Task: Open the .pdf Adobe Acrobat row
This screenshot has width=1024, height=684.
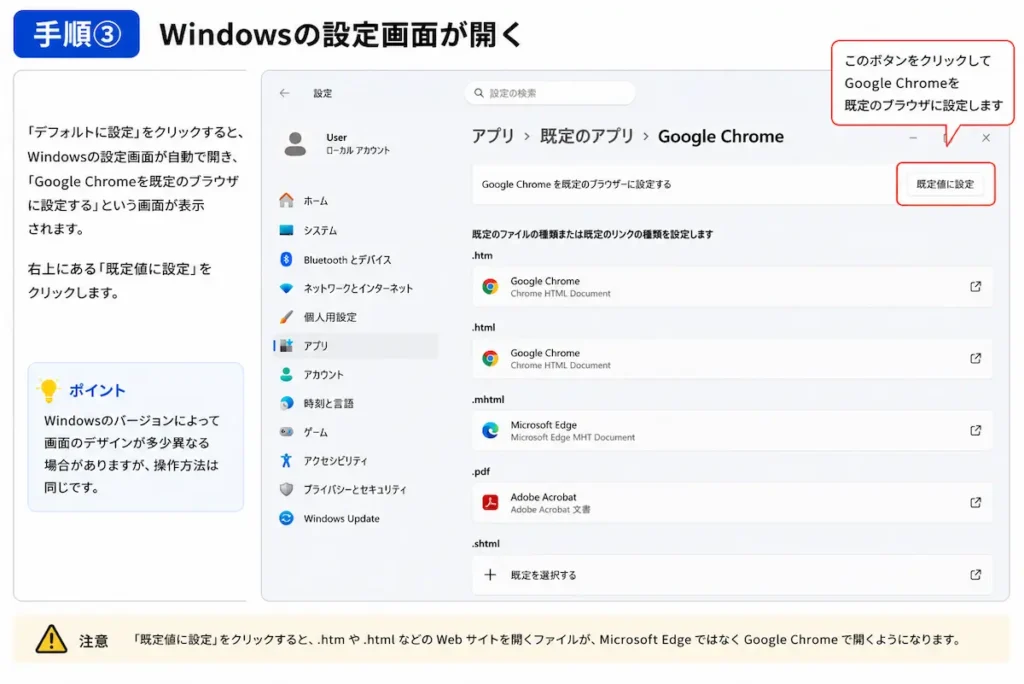Action: [732, 502]
